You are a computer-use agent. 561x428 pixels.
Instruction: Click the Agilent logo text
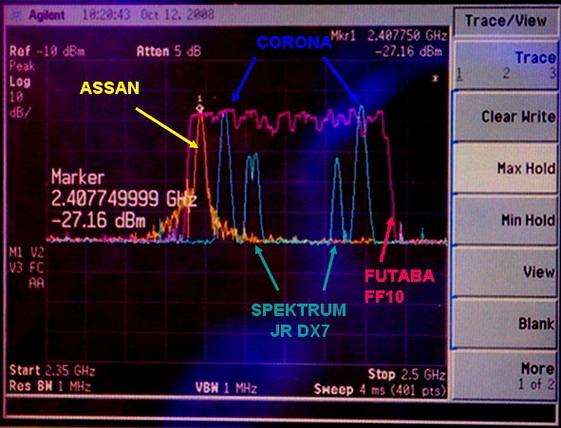click(47, 15)
